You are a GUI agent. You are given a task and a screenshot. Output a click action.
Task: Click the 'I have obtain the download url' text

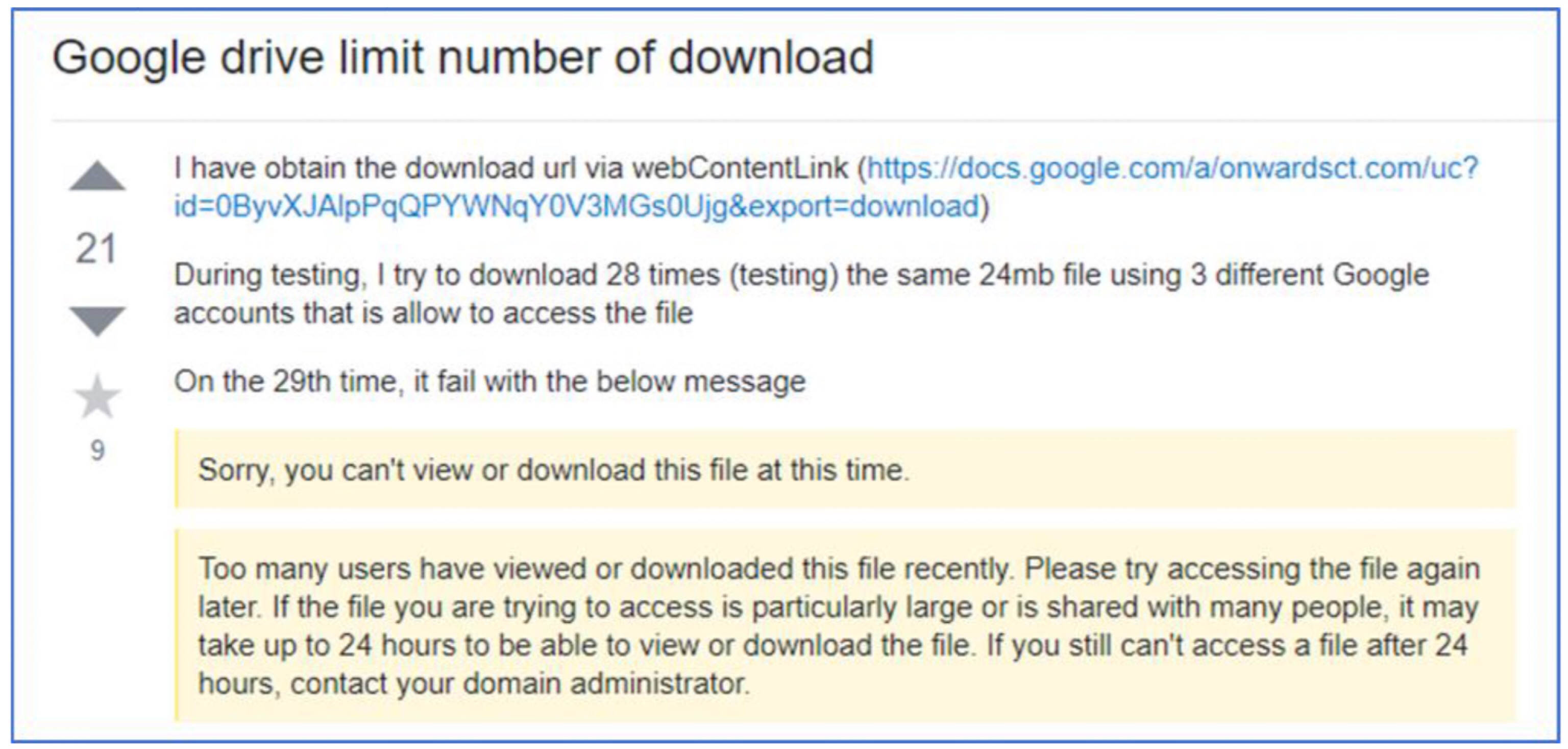click(510, 168)
